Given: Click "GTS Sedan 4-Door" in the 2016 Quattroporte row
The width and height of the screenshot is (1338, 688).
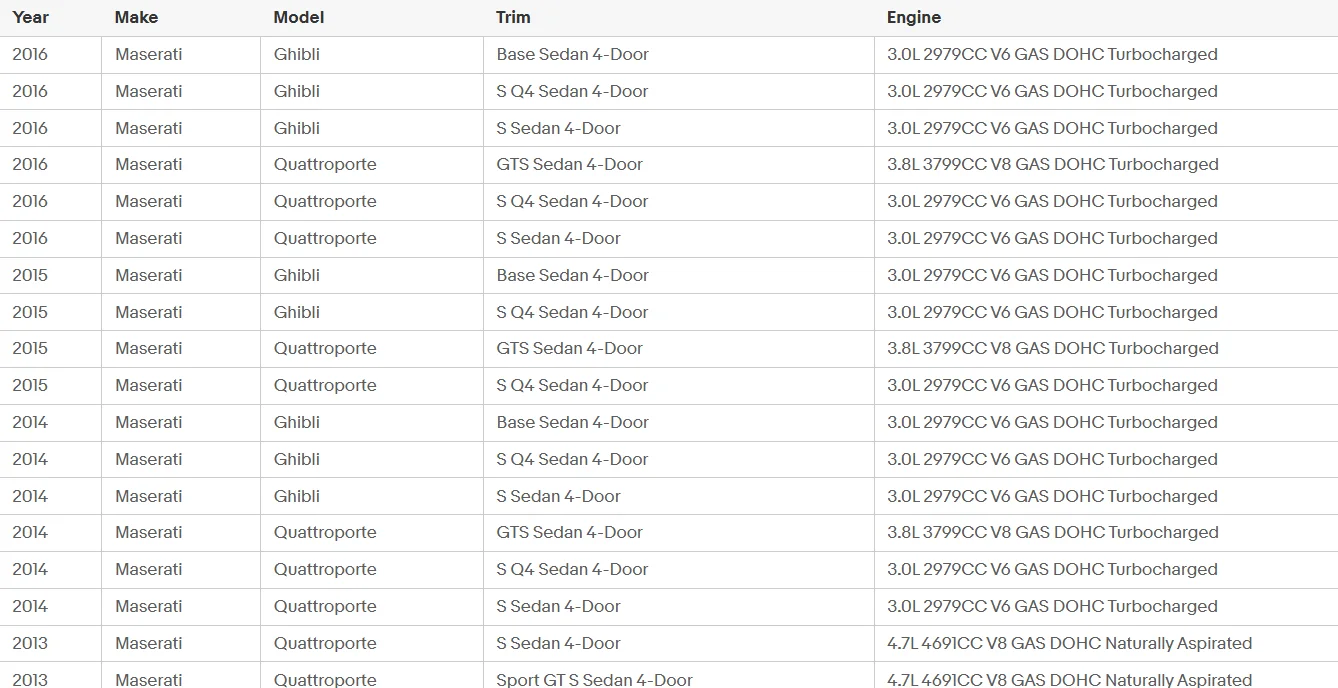Looking at the screenshot, I should pyautogui.click(x=570, y=164).
